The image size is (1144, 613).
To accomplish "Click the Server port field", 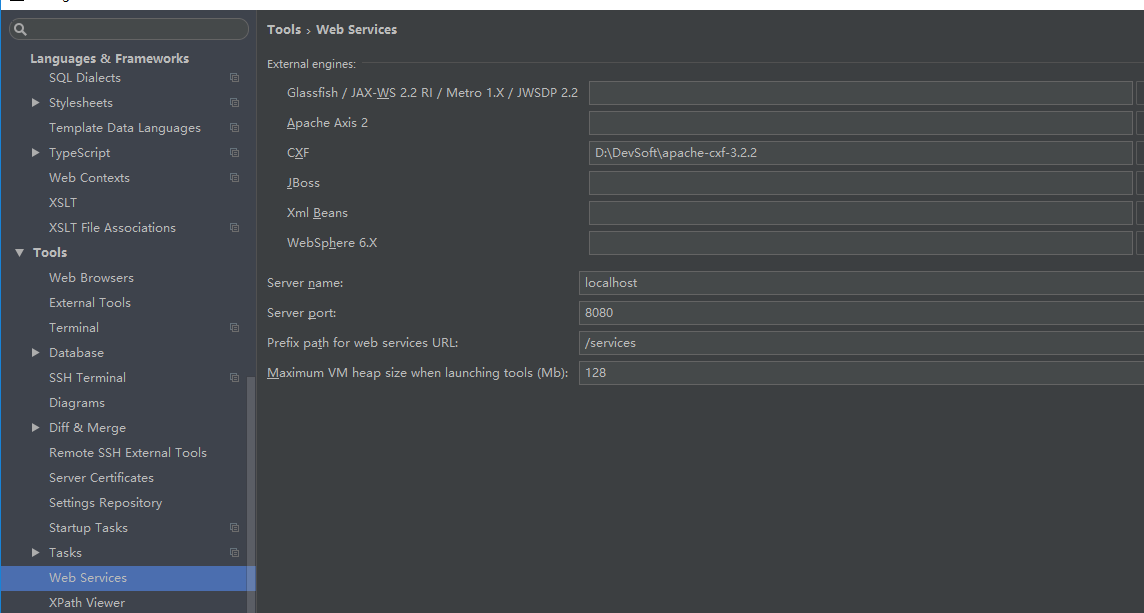I will tap(861, 312).
